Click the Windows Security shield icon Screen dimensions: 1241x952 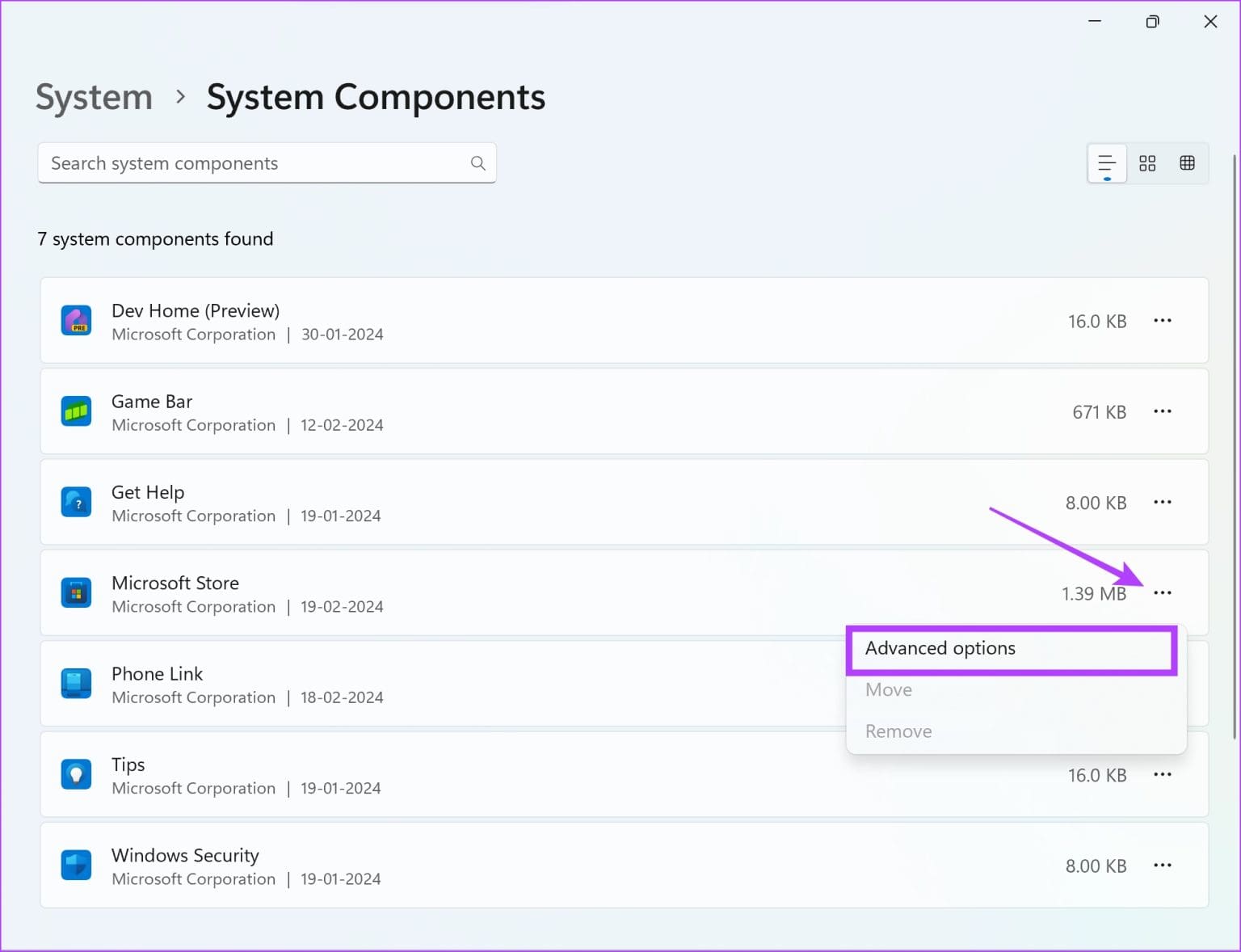[x=76, y=866]
